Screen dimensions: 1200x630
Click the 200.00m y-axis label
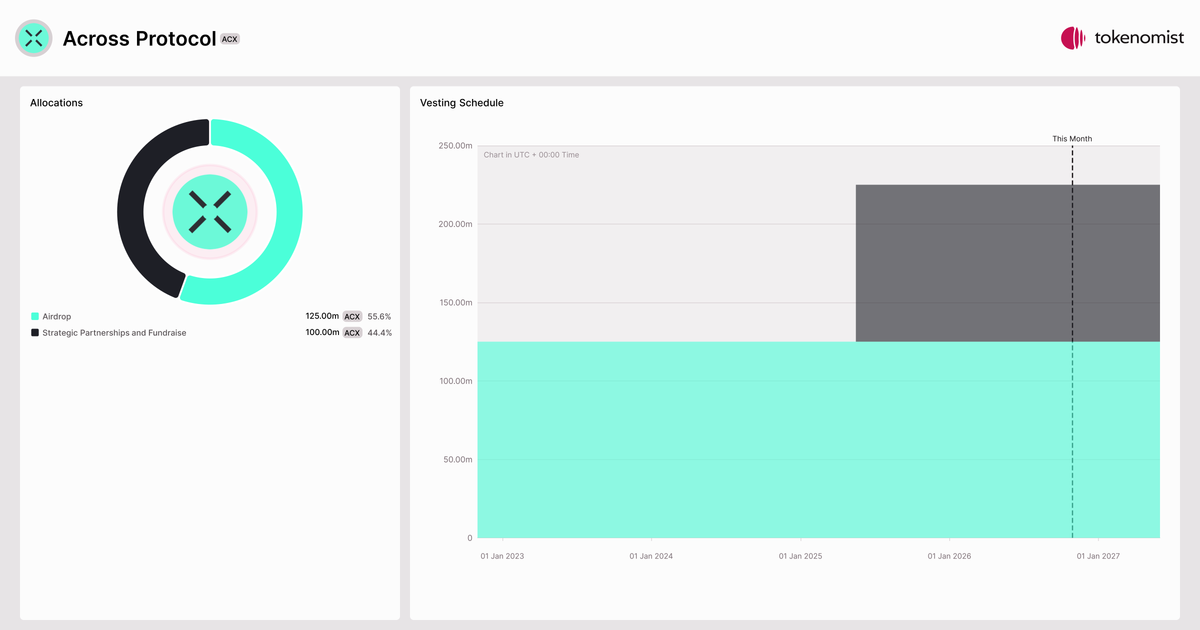click(x=455, y=224)
